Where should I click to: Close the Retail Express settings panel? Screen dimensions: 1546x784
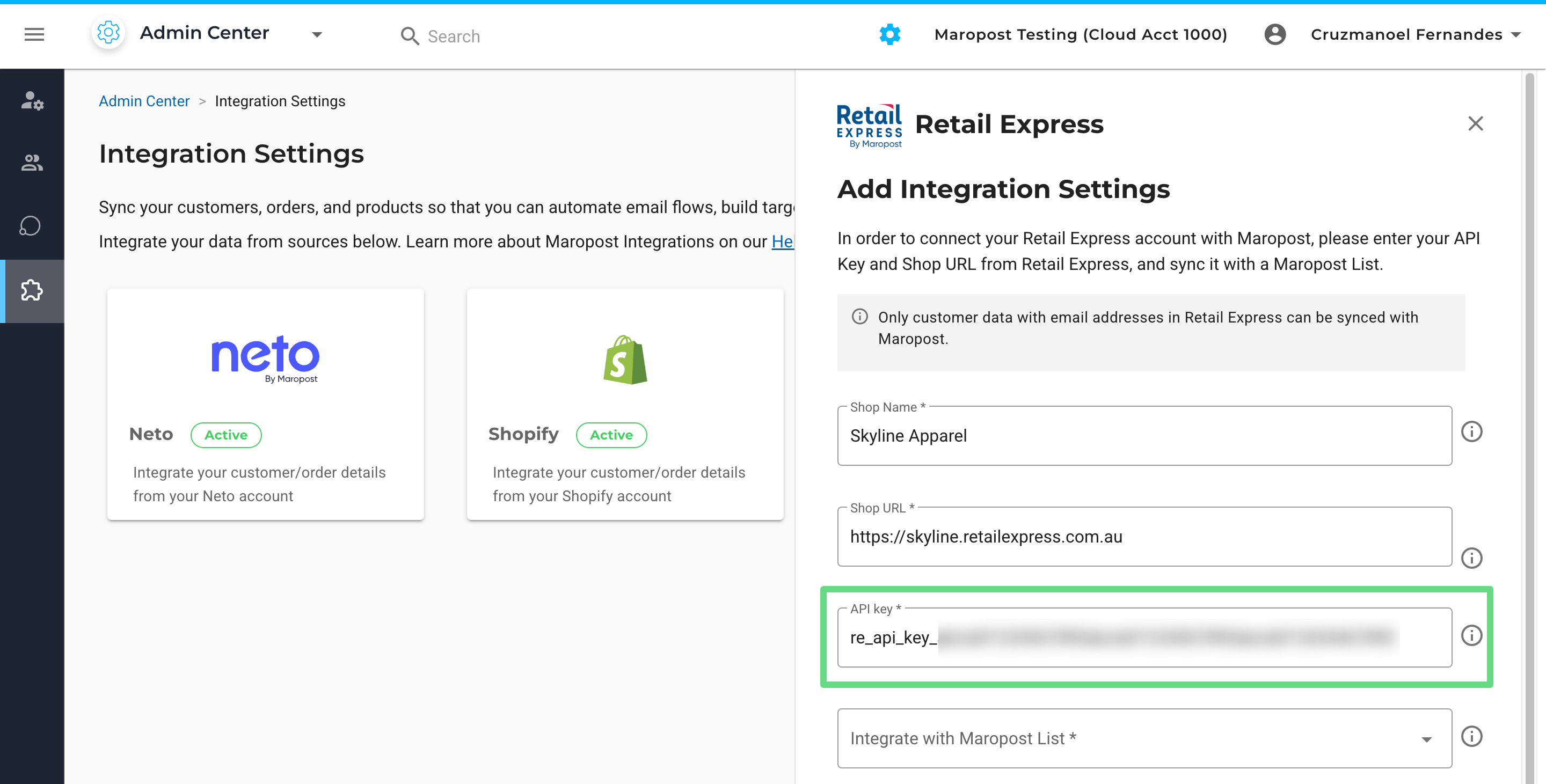pyautogui.click(x=1475, y=123)
